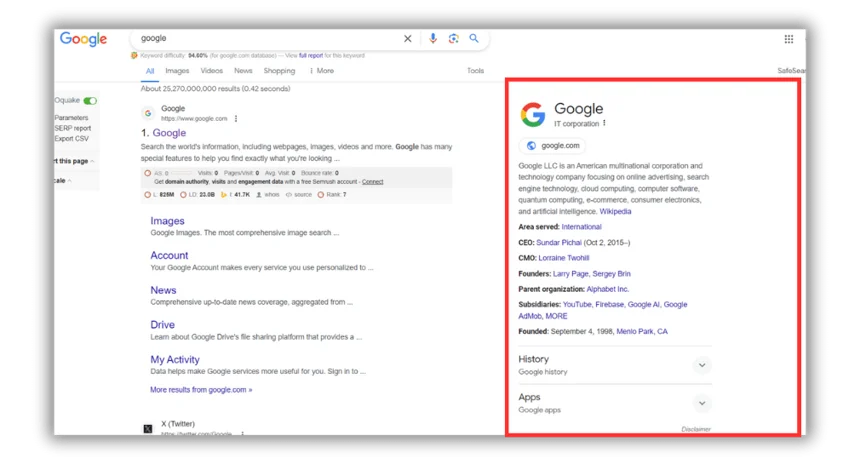The width and height of the screenshot is (860, 464).
Task: Click the Disclaimer text in the panel
Action: [x=696, y=429]
